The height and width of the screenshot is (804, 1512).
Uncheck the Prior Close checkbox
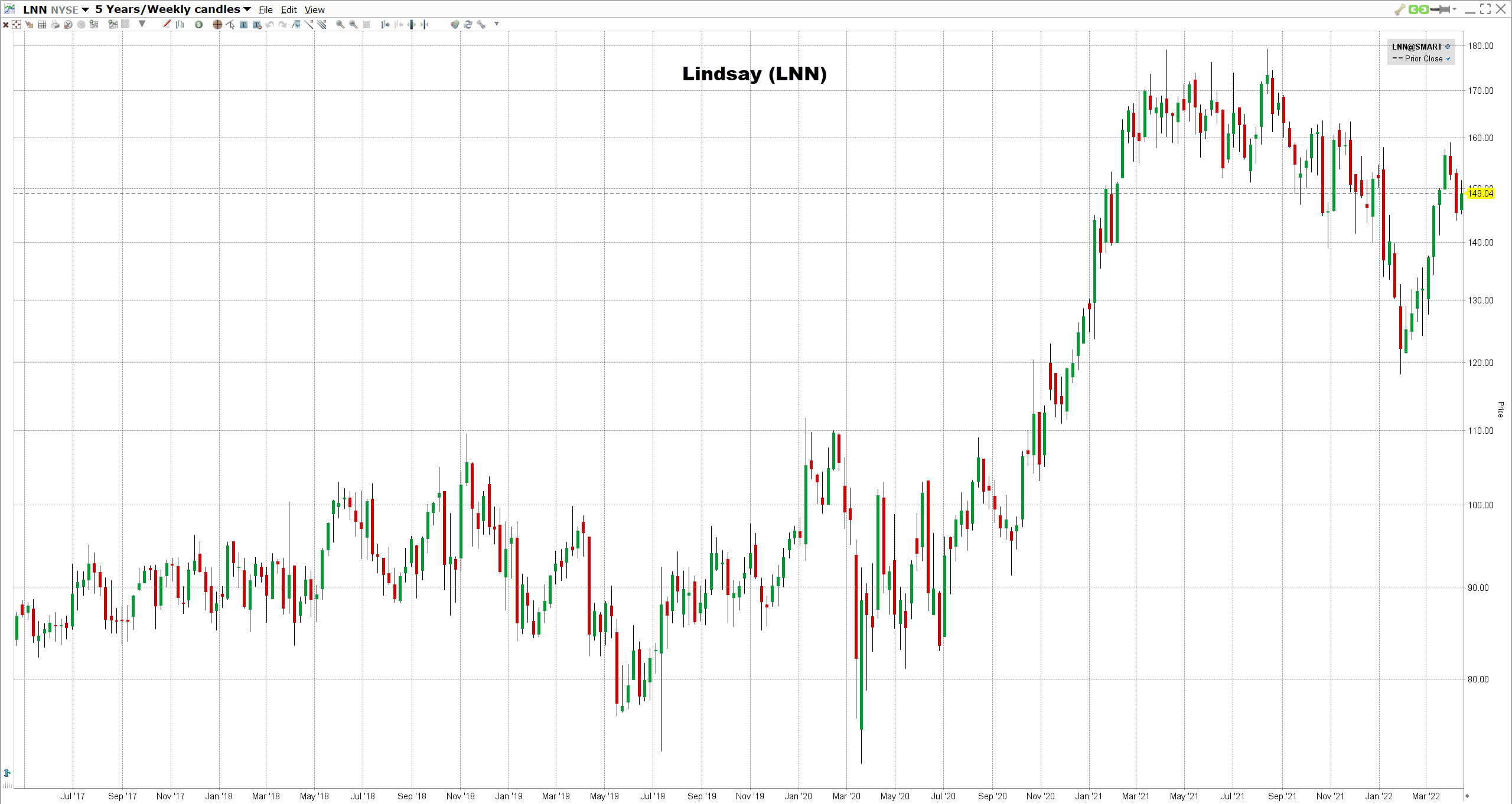click(1448, 58)
